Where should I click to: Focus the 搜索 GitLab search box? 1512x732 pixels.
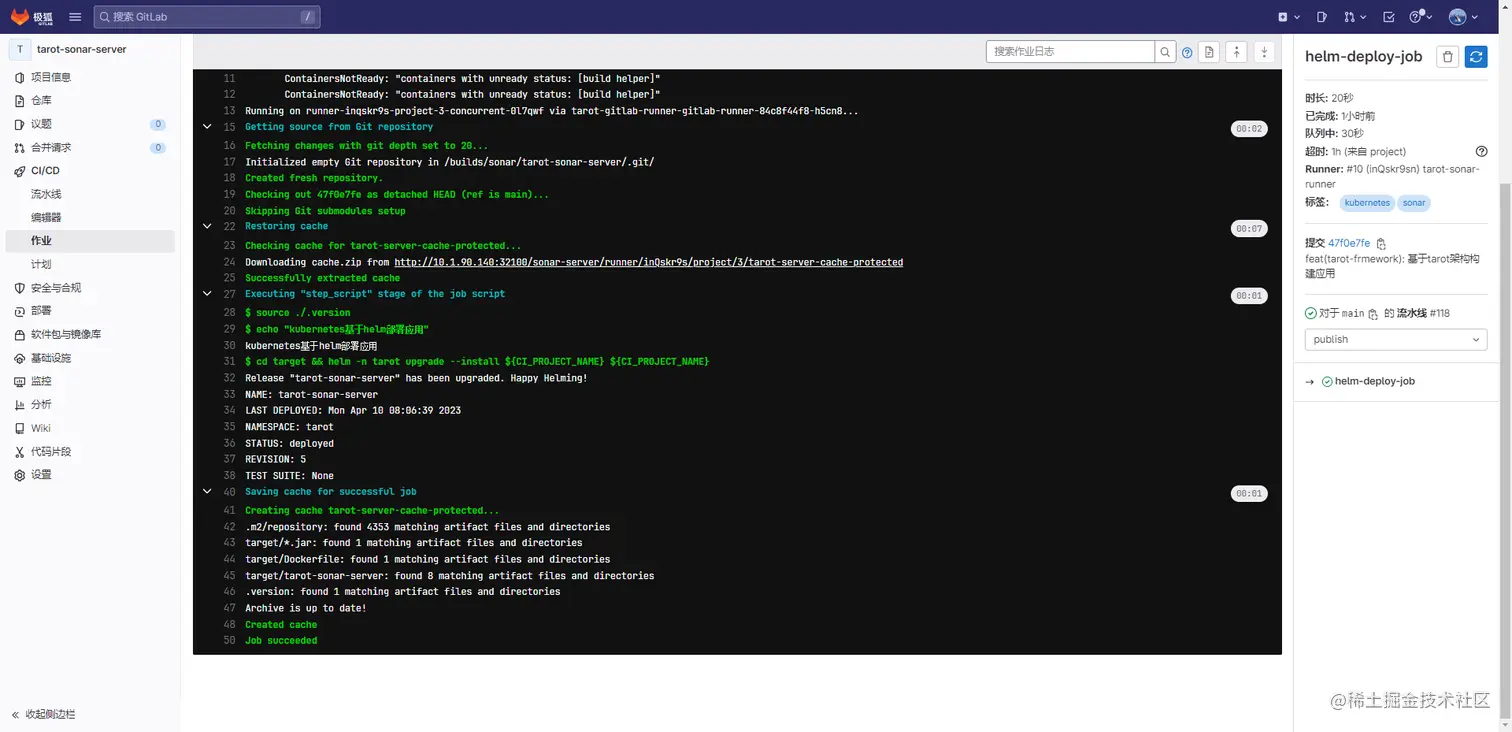pos(207,17)
